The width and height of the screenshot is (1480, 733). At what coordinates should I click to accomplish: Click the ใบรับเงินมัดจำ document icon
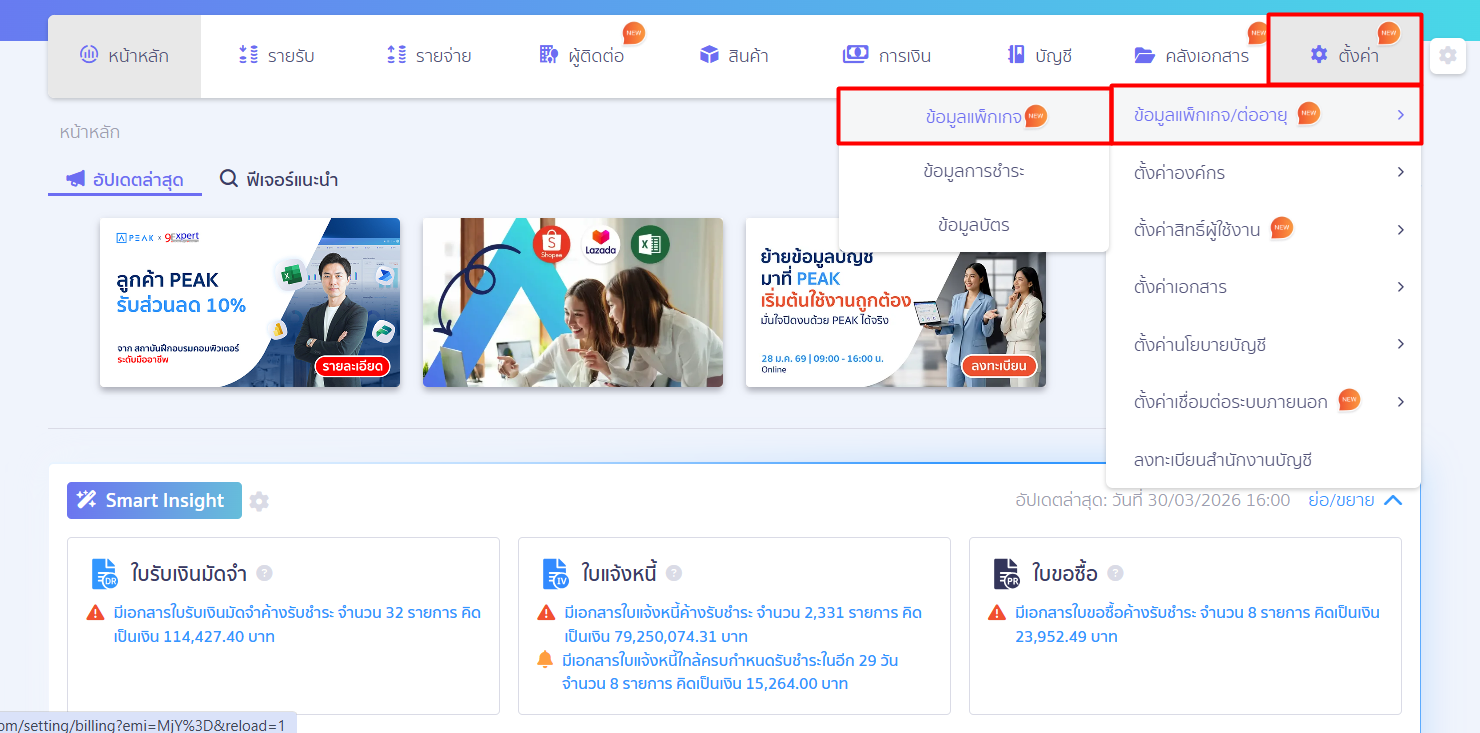coord(105,574)
